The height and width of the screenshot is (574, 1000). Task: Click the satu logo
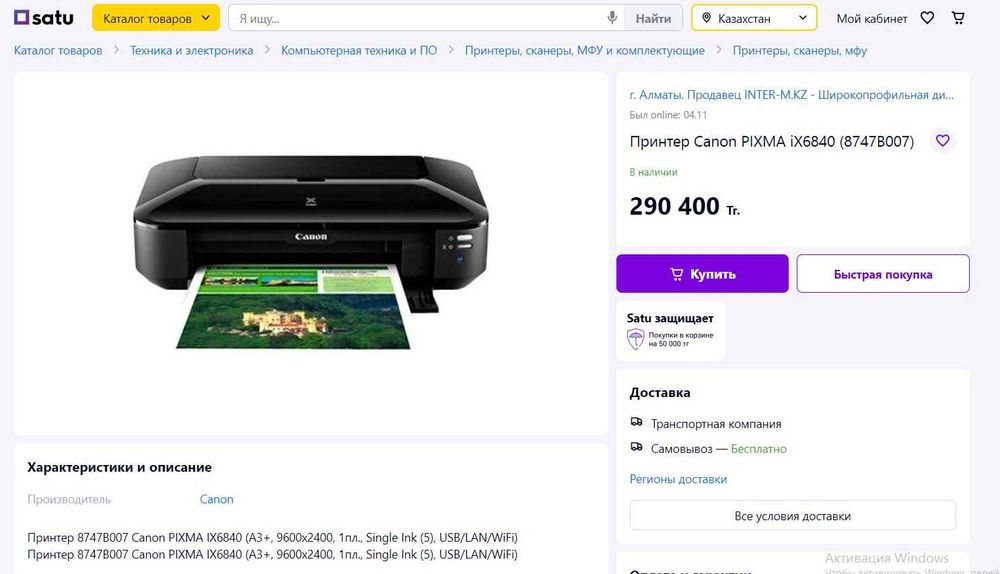coord(43,18)
